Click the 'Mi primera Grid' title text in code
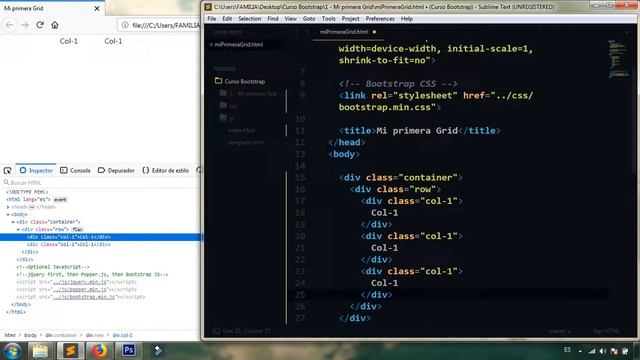Image resolution: width=640 pixels, height=360 pixels. point(417,131)
